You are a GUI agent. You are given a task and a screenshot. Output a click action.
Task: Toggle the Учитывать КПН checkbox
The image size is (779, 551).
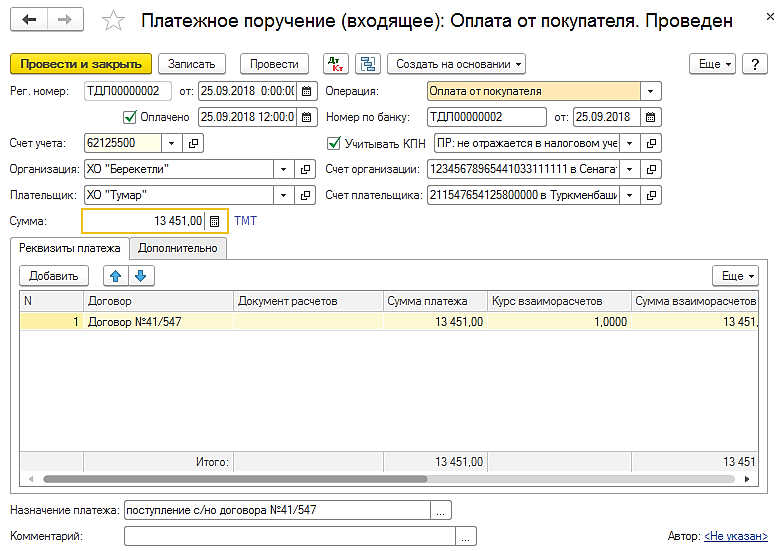(334, 143)
